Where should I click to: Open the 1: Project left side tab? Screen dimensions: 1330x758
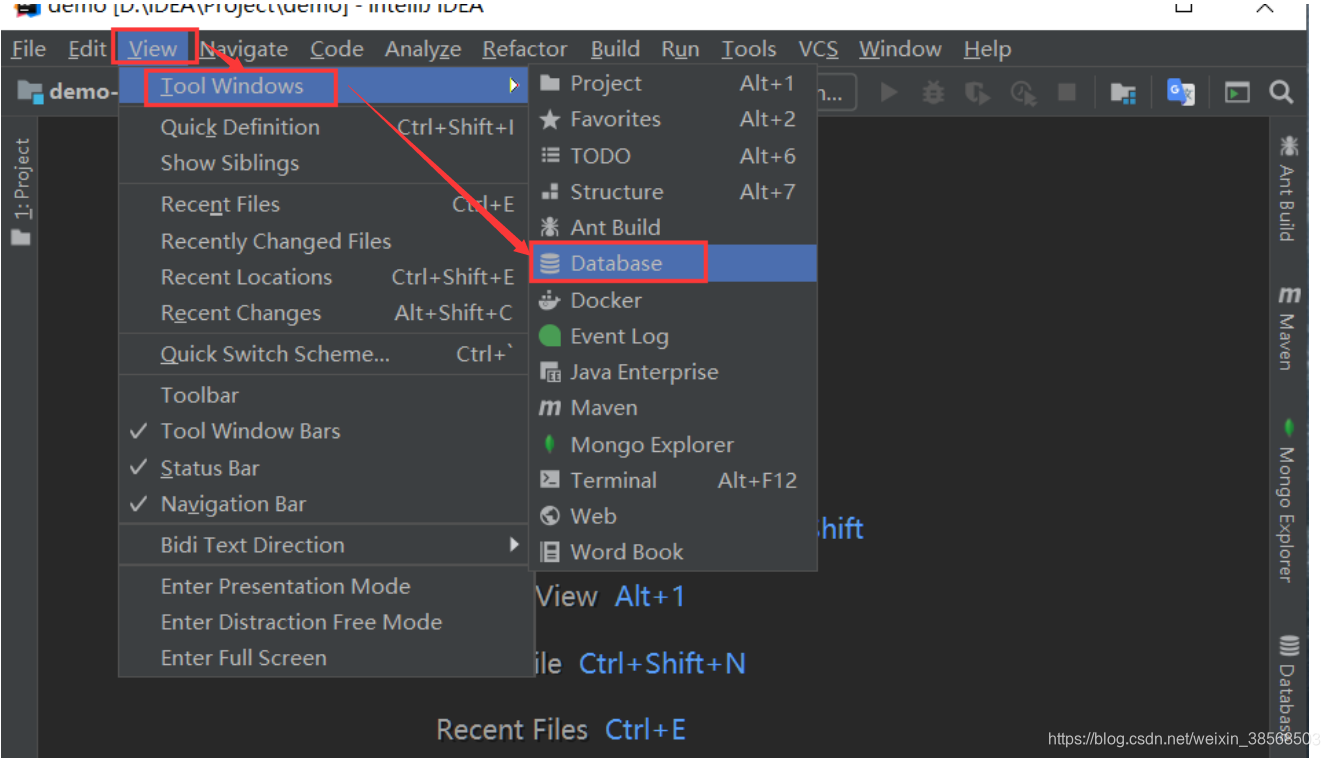click(x=21, y=191)
